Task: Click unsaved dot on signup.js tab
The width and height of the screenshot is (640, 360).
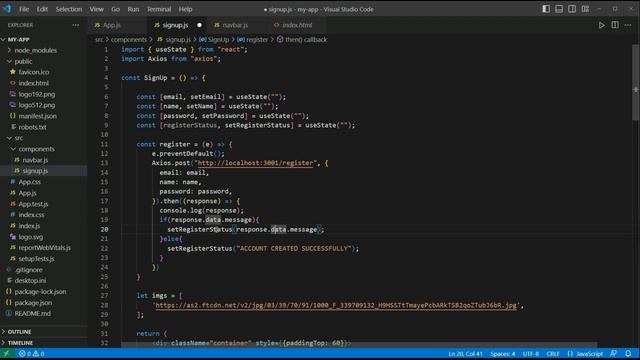Action: (199, 25)
